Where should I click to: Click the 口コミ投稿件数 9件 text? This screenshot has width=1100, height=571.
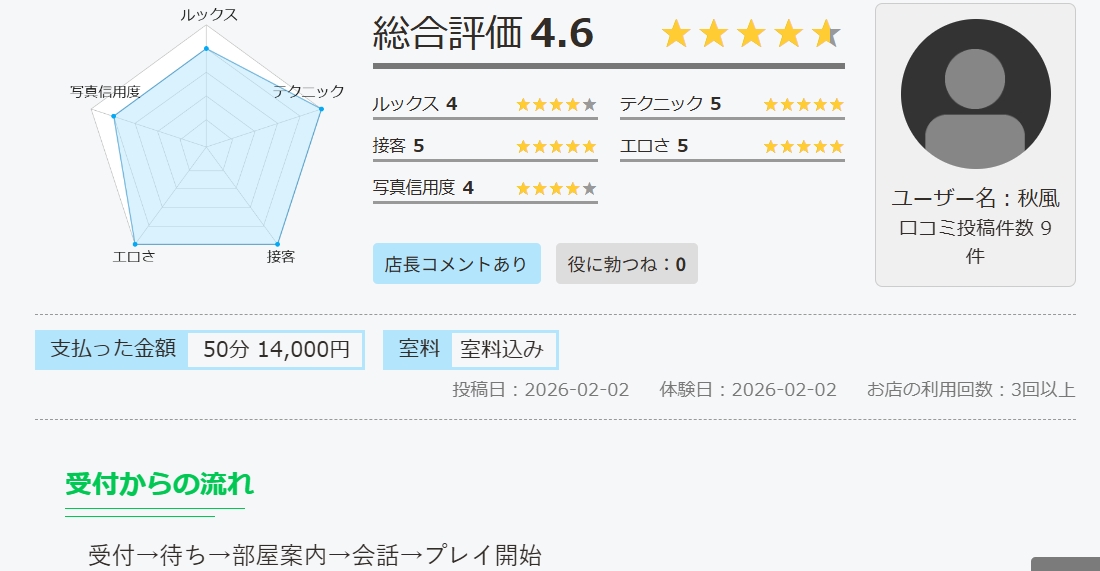point(975,241)
